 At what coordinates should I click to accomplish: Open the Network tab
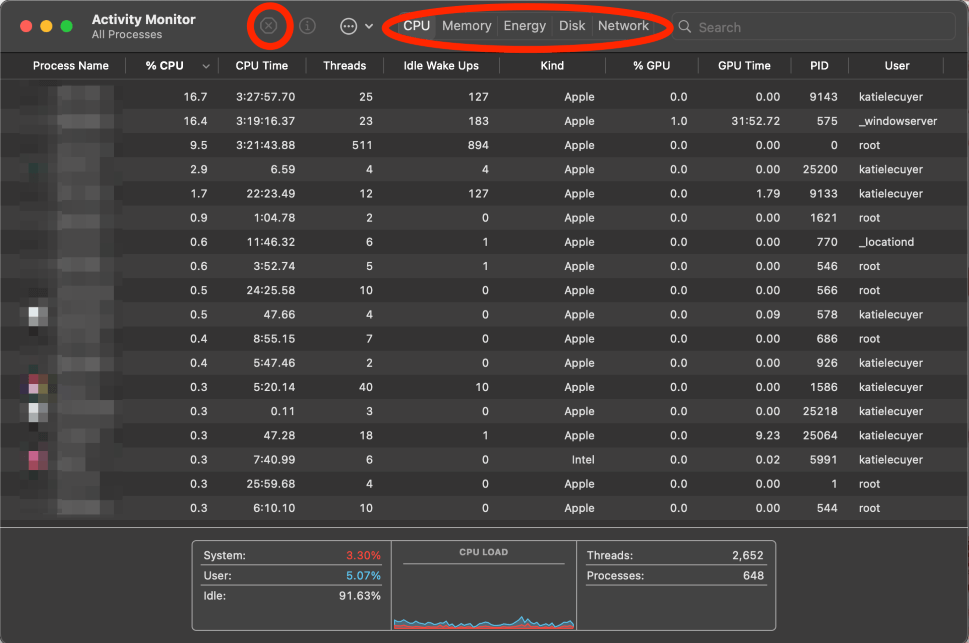[x=623, y=26]
